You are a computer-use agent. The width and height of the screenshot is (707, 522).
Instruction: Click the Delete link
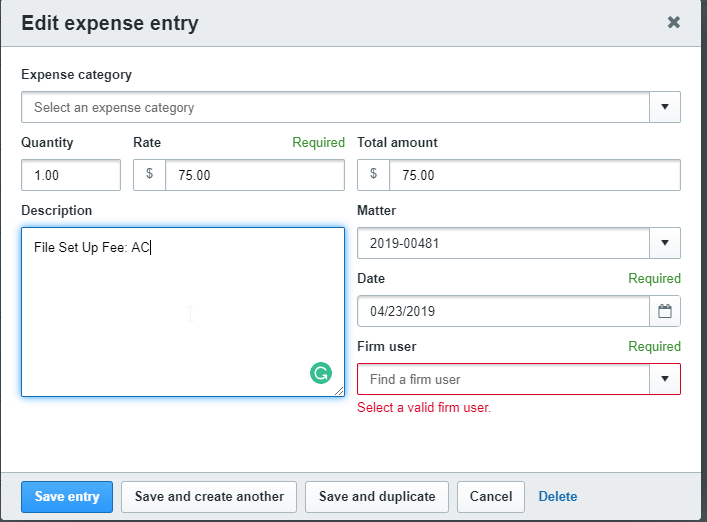coord(558,497)
